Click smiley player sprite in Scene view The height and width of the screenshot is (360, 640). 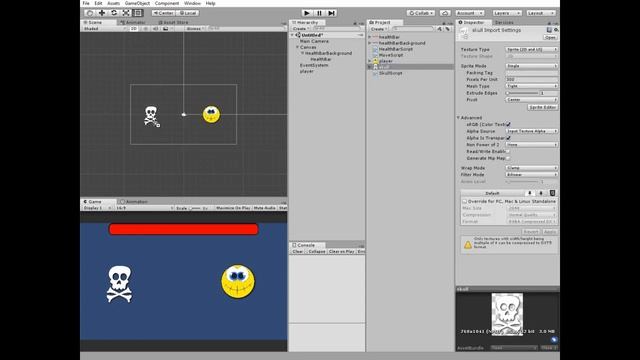coord(211,114)
